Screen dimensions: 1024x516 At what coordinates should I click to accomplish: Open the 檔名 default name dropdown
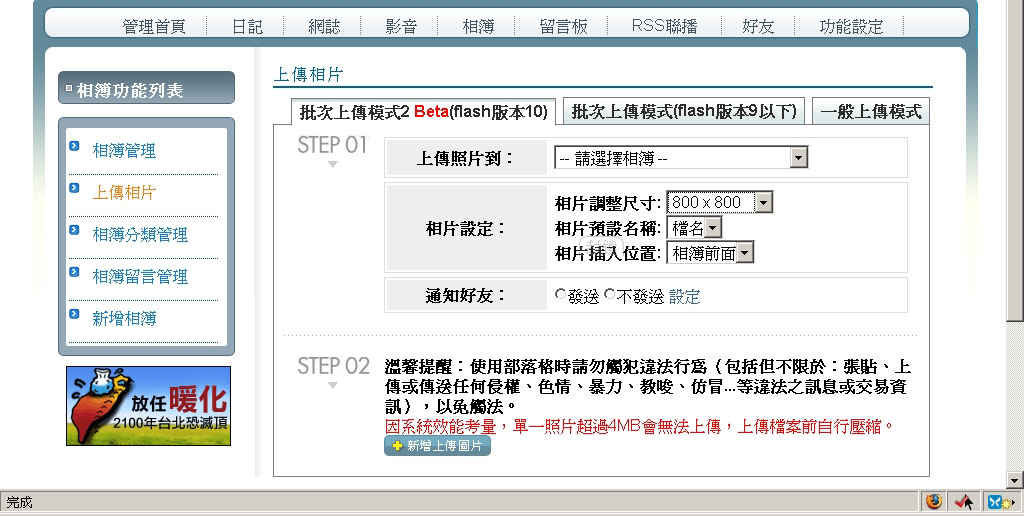694,228
